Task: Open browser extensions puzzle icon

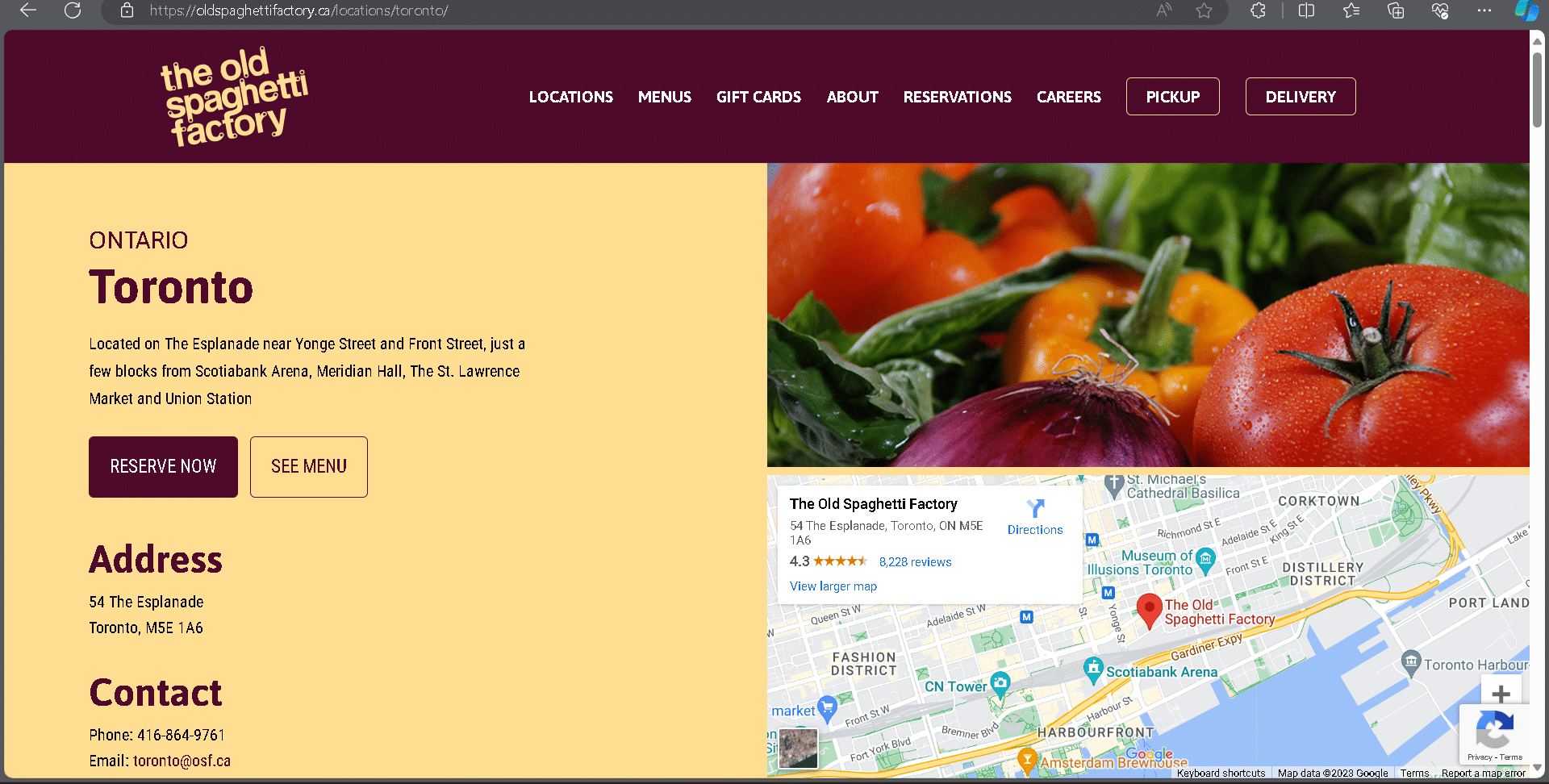Action: pos(1258,10)
